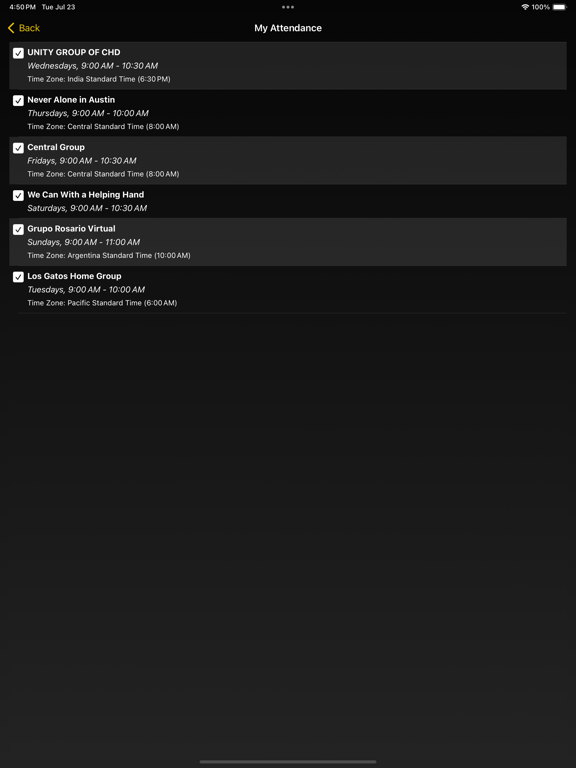Toggle the Central Group checkbox

click(18, 148)
